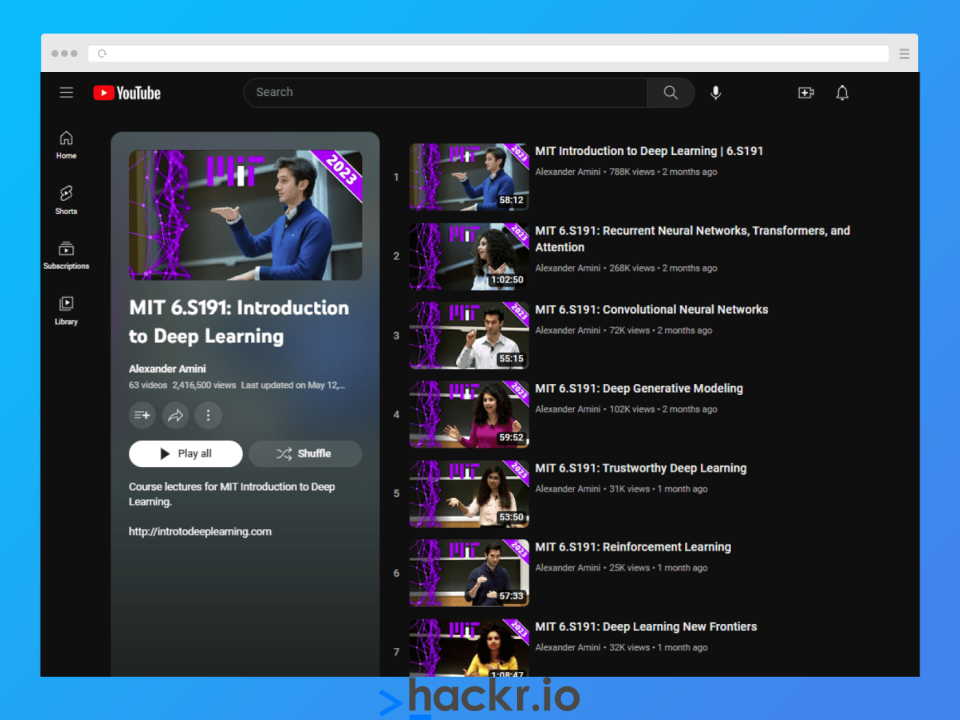Open thumbnail of video with 53:50 duration
This screenshot has width=960, height=720.
[x=469, y=494]
